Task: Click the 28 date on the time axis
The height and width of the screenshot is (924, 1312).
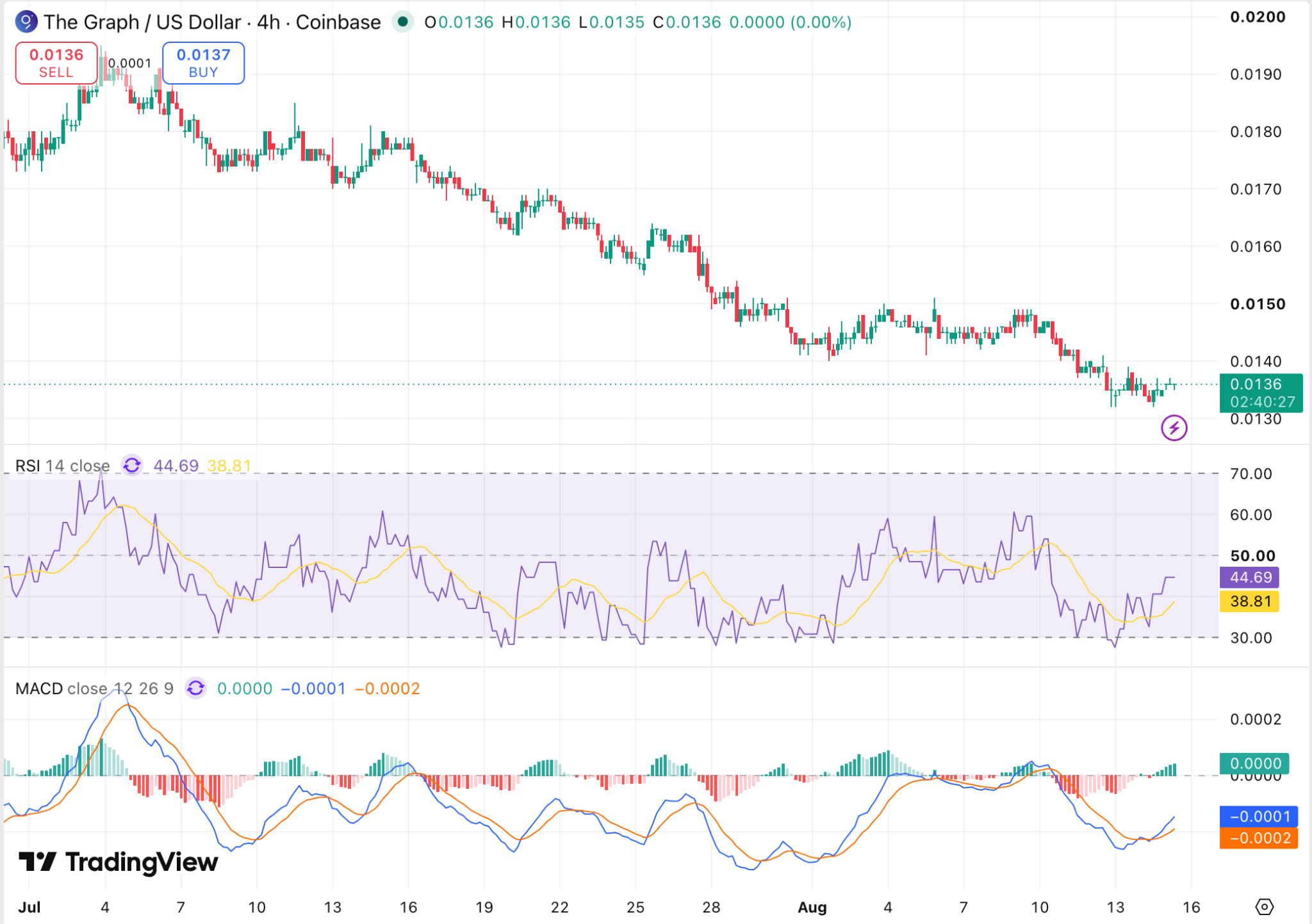Action: click(711, 907)
